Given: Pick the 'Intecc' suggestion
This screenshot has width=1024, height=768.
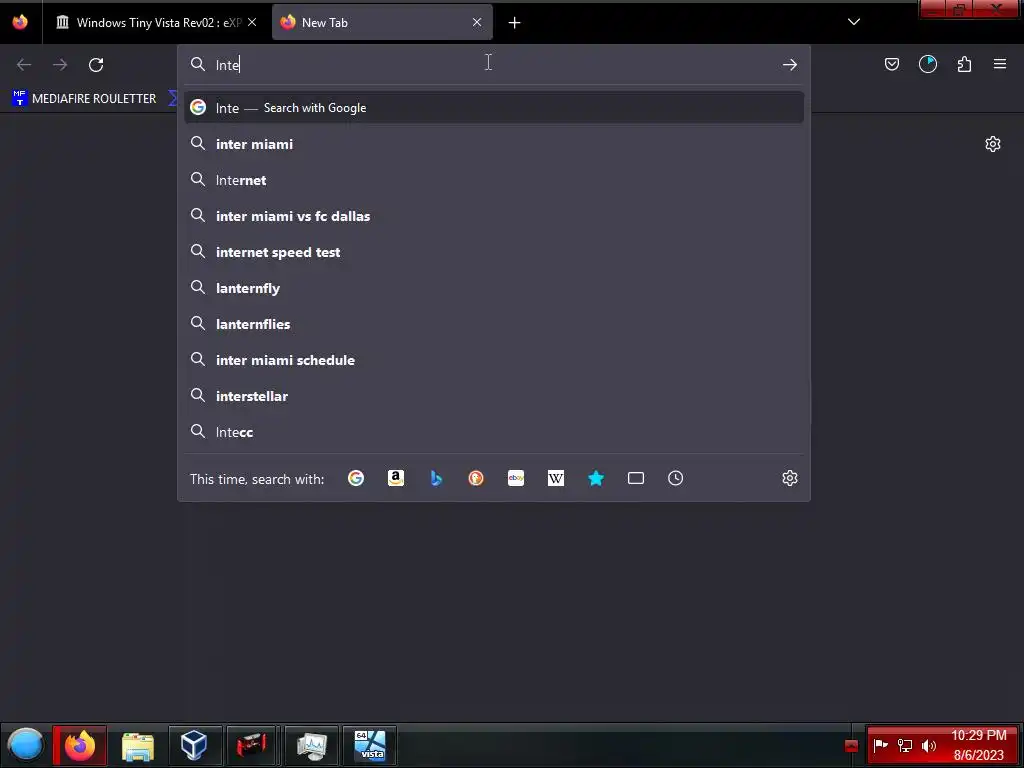Looking at the screenshot, I should 494,432.
